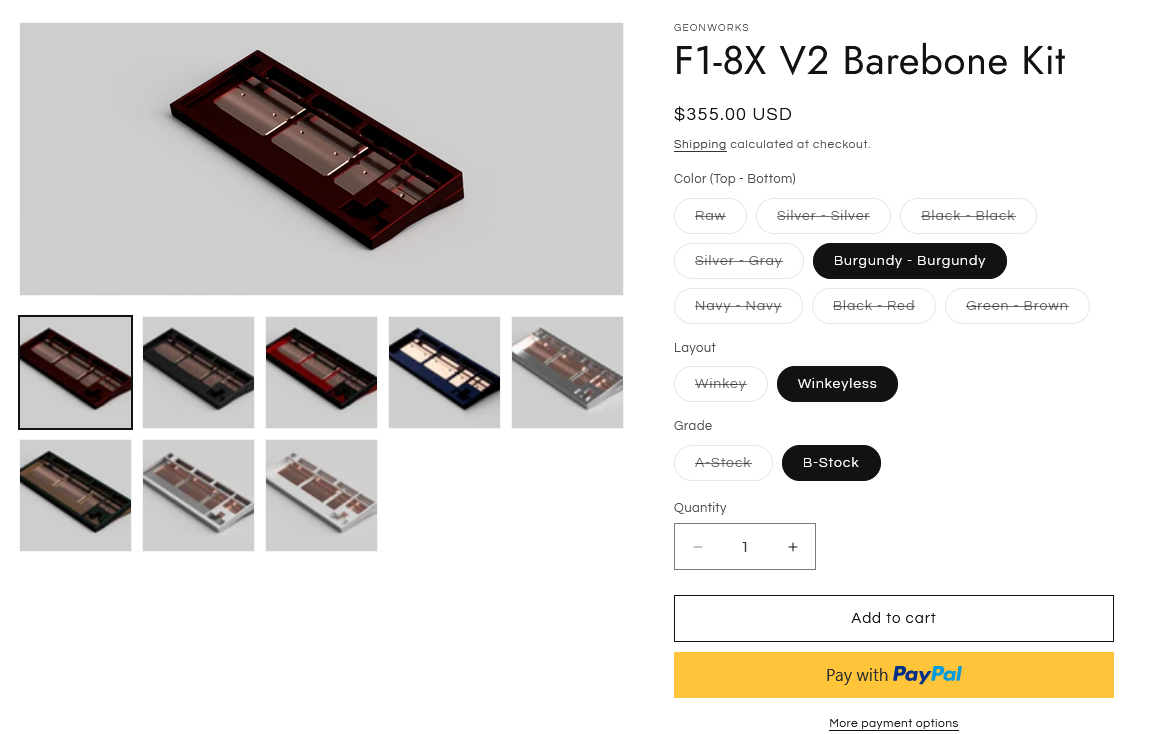Select the Green - Brown color option

click(1016, 306)
